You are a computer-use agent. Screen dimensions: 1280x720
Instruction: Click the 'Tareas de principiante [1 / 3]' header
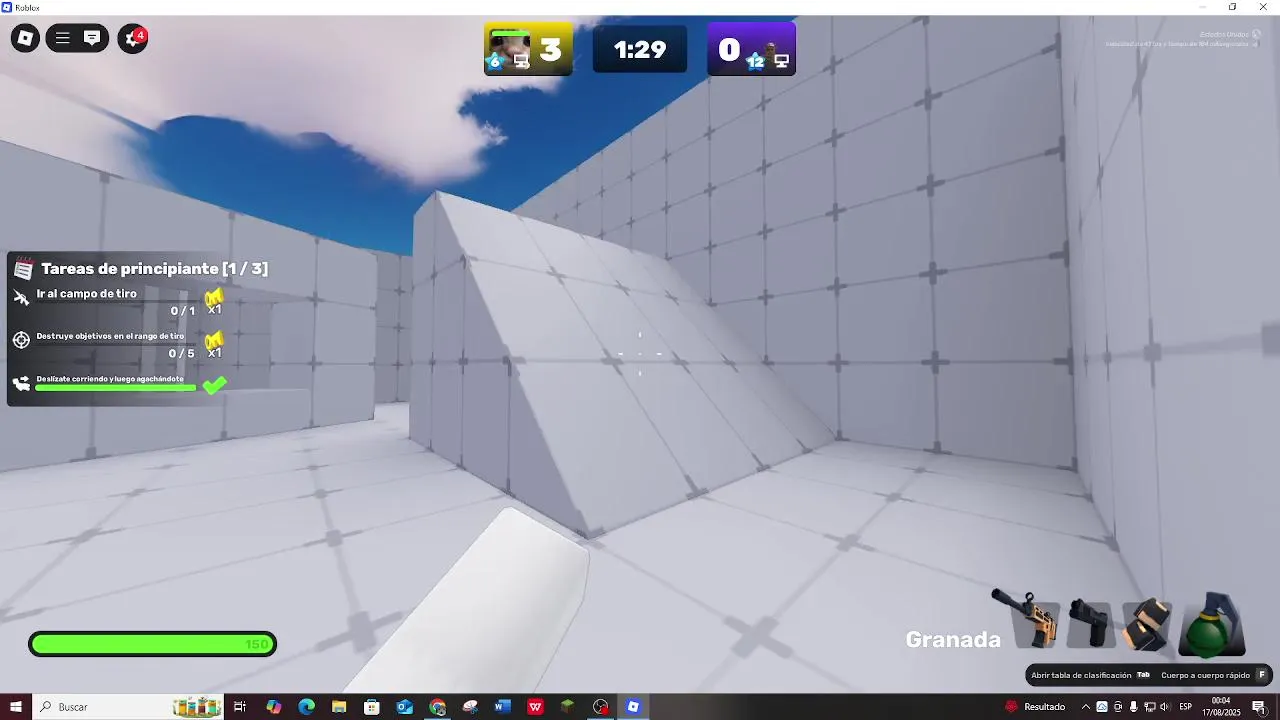coord(154,269)
